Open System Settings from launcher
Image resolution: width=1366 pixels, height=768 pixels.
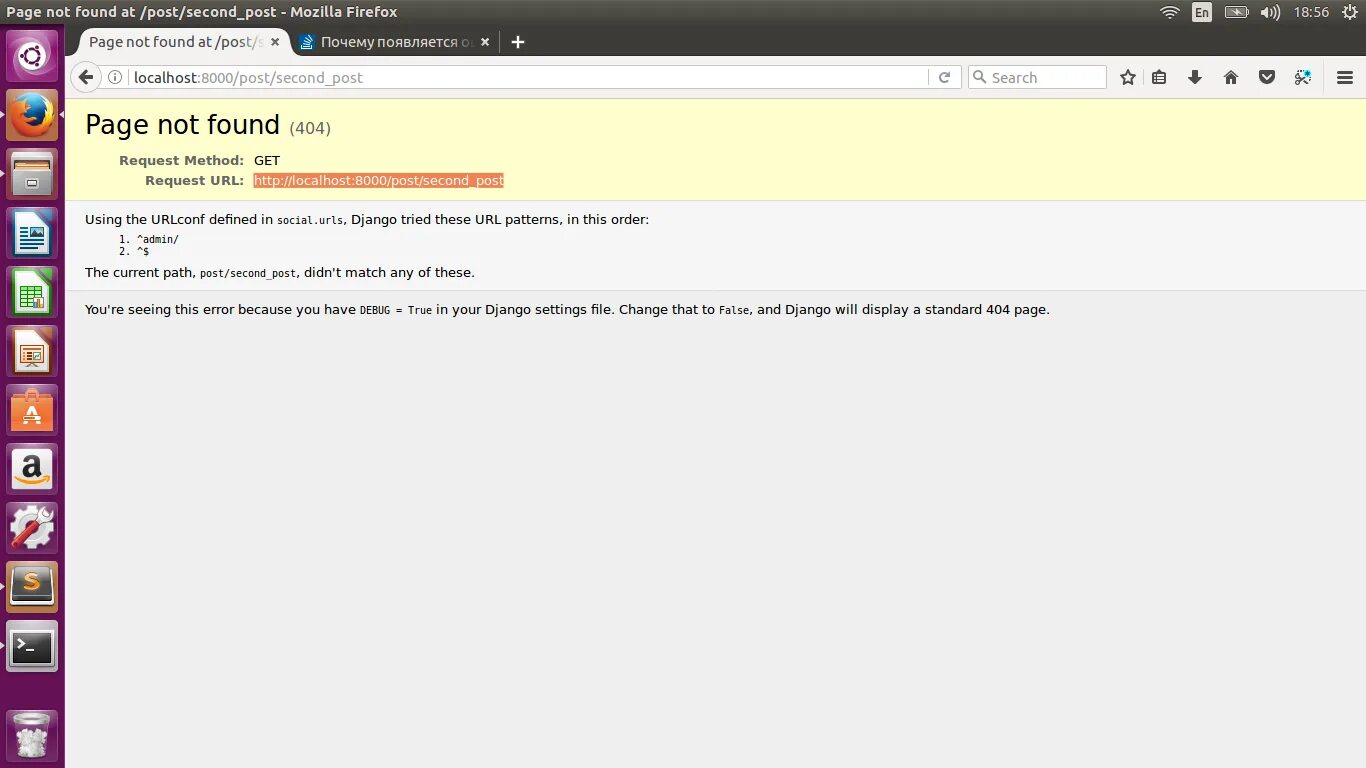32,528
